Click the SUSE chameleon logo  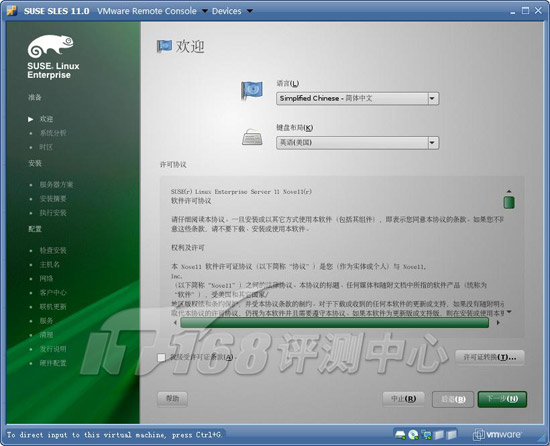coord(51,46)
